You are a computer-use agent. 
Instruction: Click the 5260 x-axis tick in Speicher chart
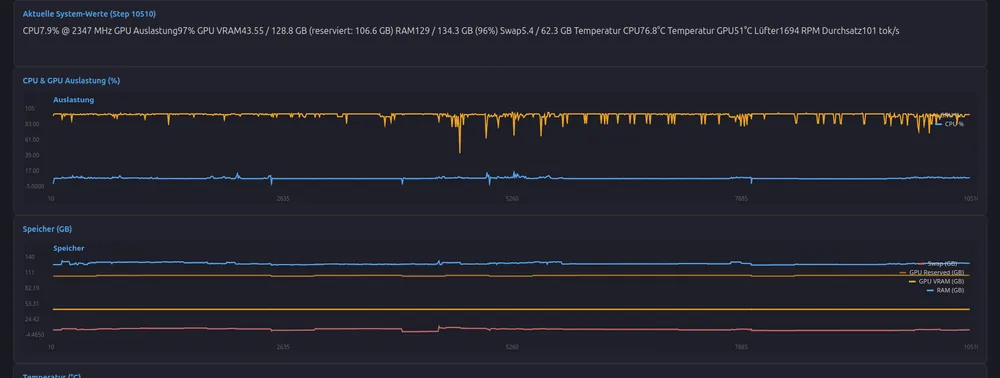(x=512, y=347)
